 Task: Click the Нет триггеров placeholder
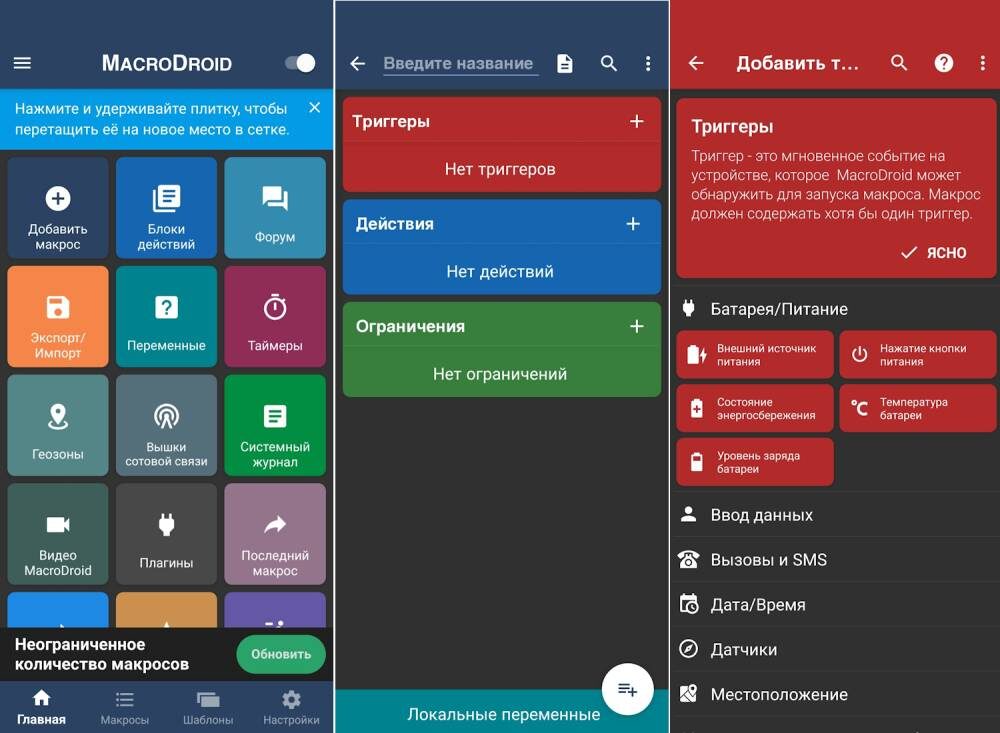point(501,169)
